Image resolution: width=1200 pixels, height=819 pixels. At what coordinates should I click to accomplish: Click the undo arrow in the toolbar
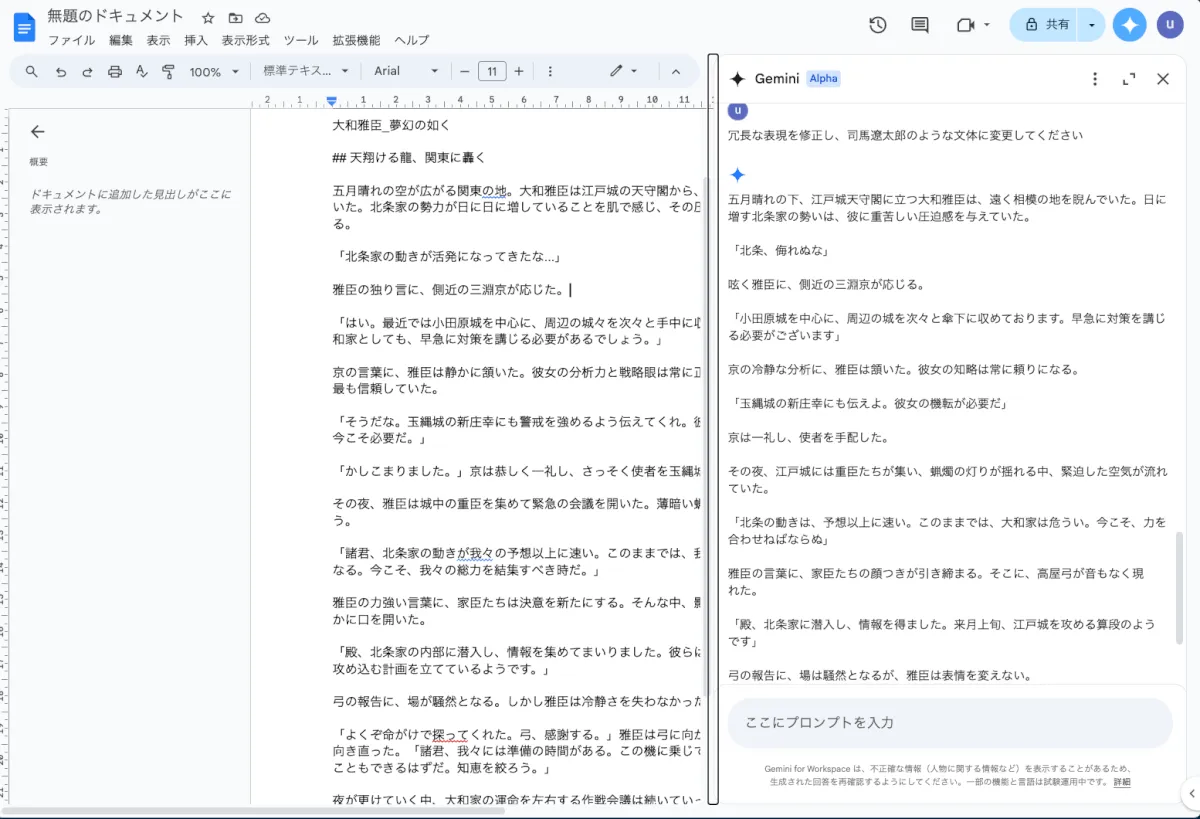pyautogui.click(x=61, y=72)
